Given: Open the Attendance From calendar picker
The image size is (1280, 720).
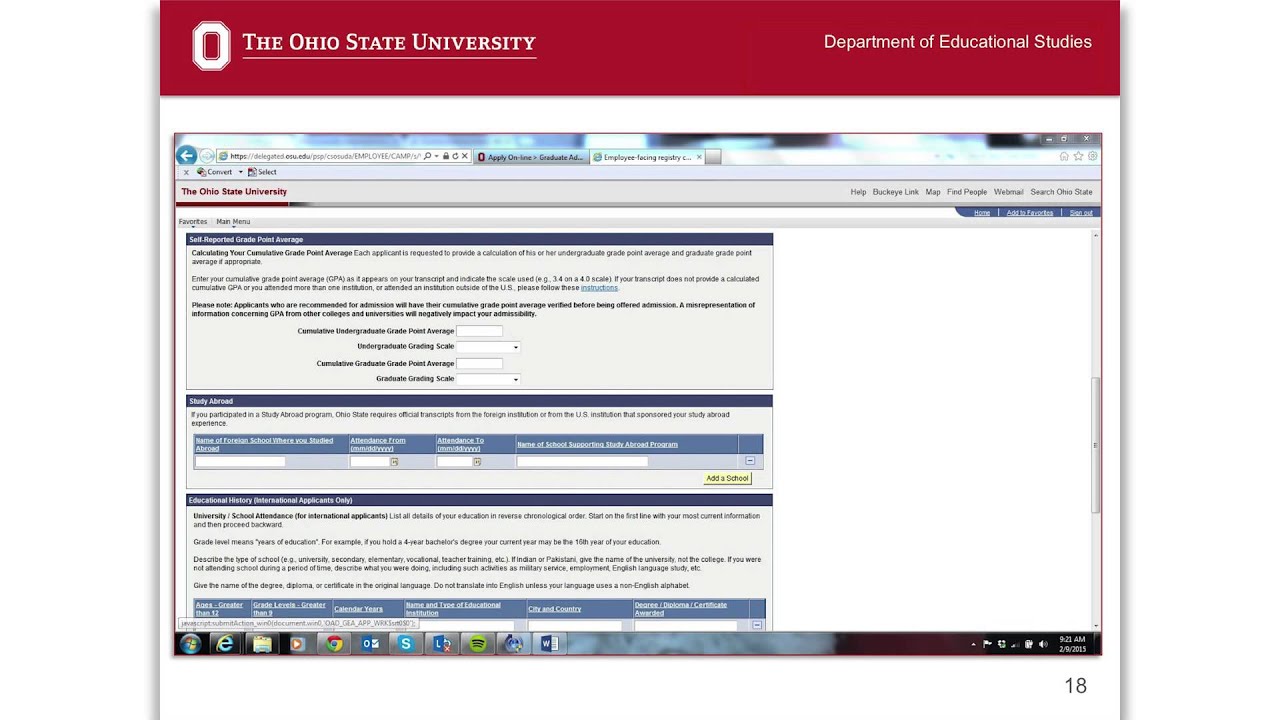Looking at the screenshot, I should pos(394,461).
